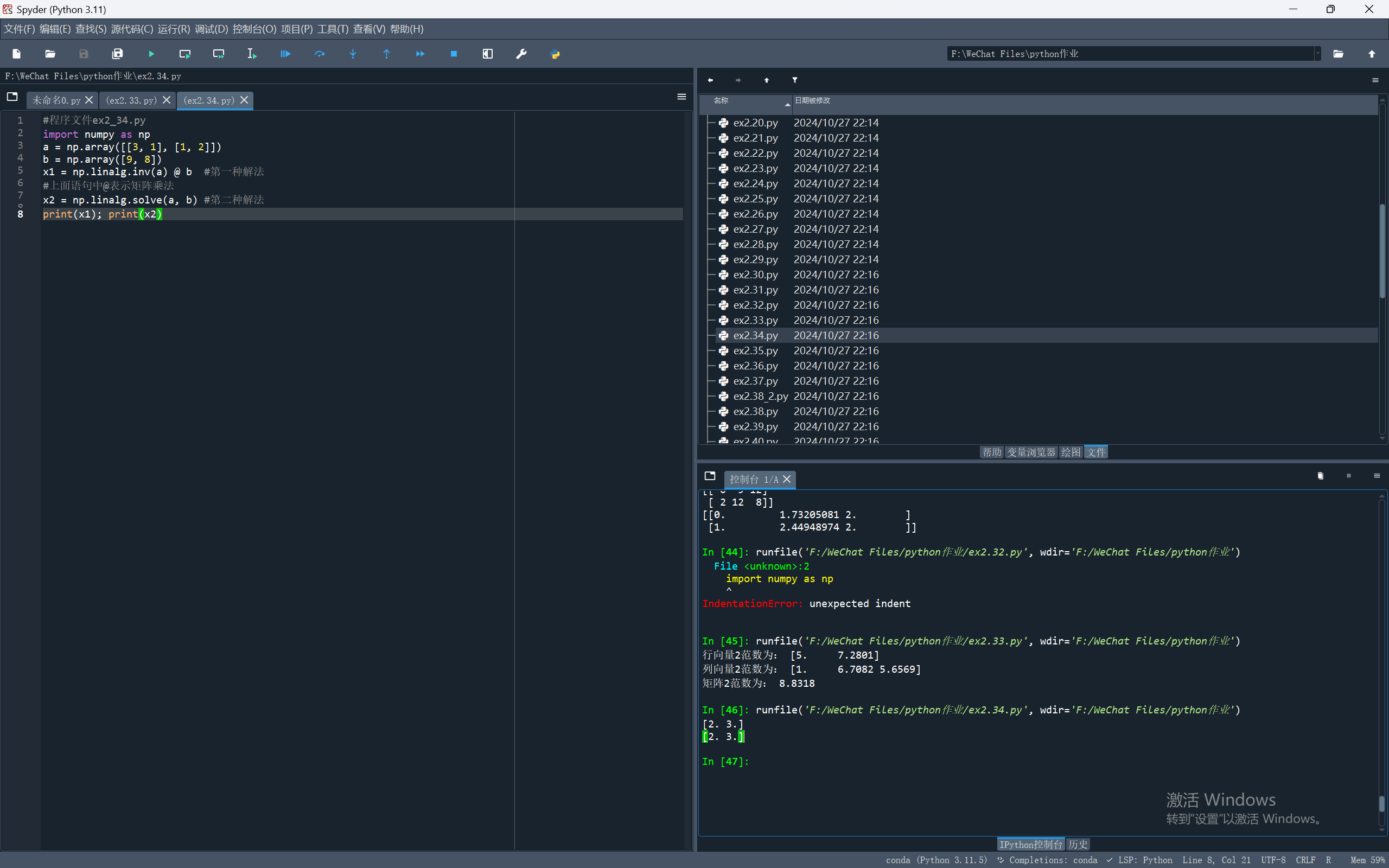Go forward in file explorer

[x=738, y=80]
